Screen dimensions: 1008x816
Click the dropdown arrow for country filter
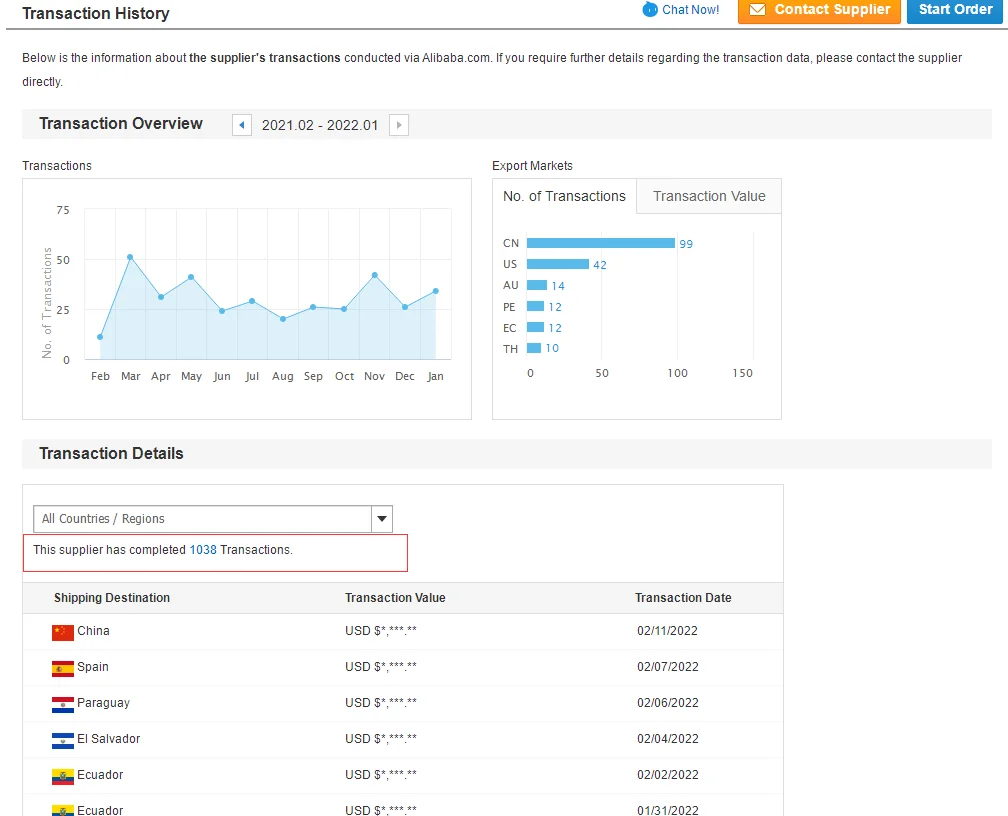[381, 519]
